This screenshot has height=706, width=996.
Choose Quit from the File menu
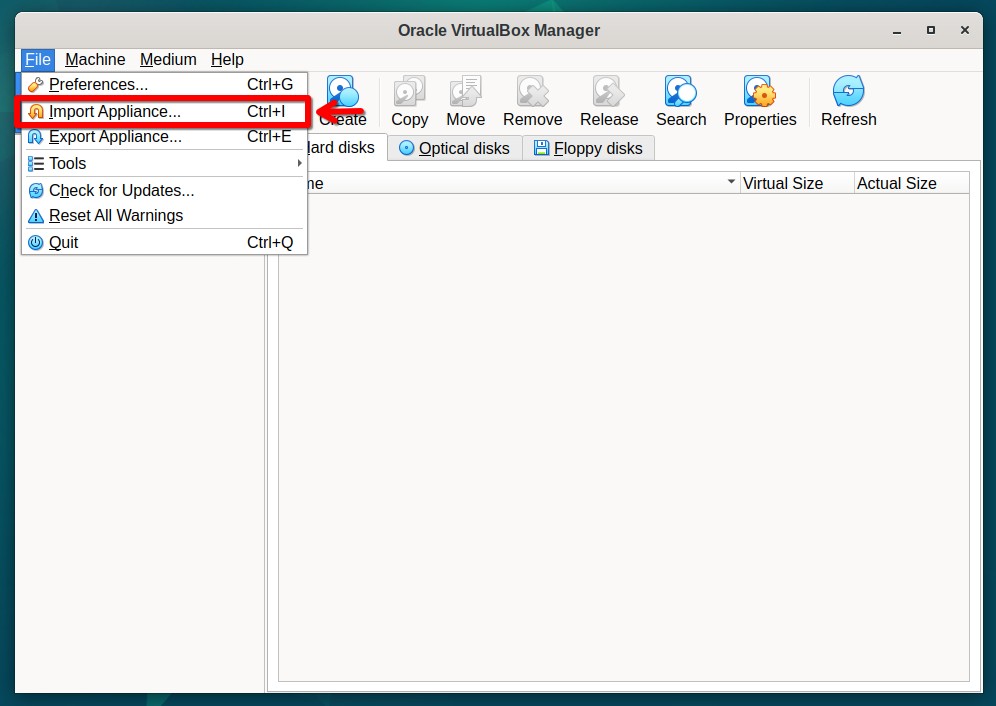point(164,243)
